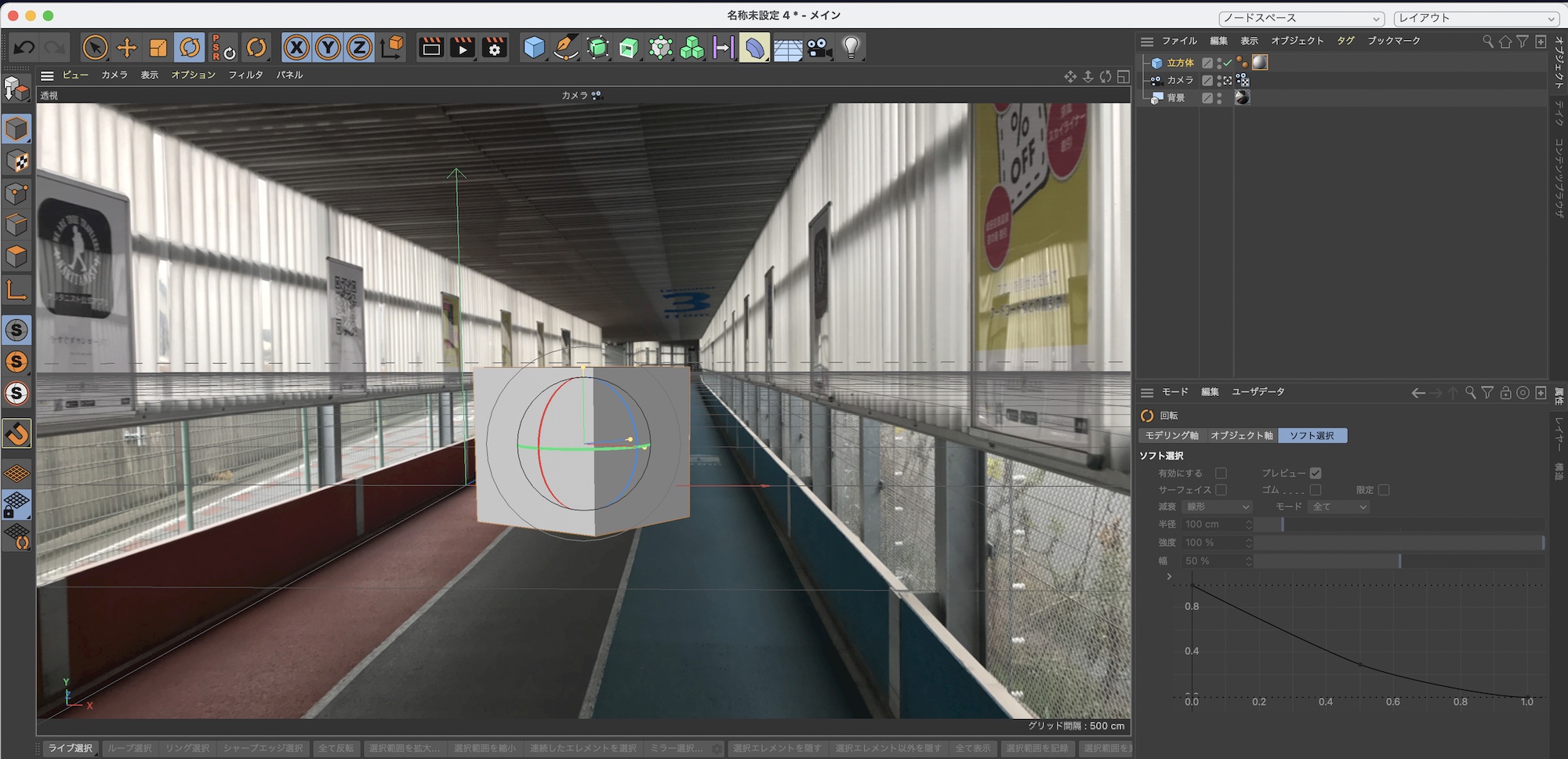Select the Move tool in top toolbar
The height and width of the screenshot is (759, 1568).
126,48
